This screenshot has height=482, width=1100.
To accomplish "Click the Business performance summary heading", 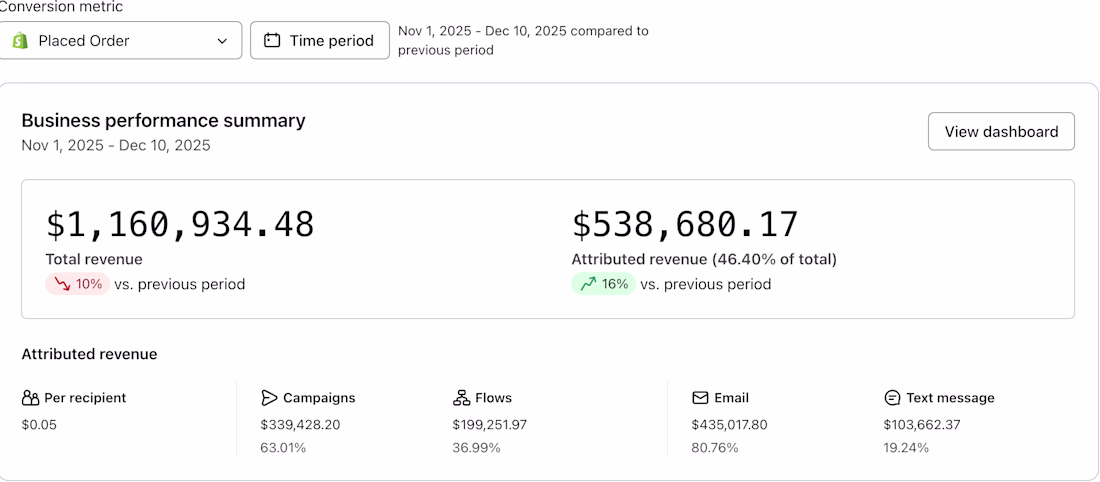I will pos(163,121).
